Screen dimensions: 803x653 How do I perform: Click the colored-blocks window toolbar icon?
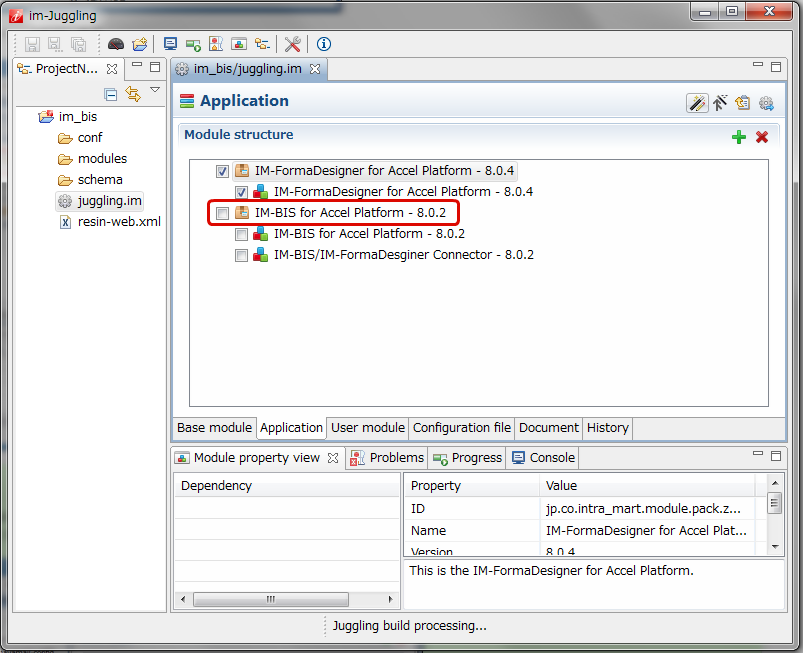tap(239, 45)
